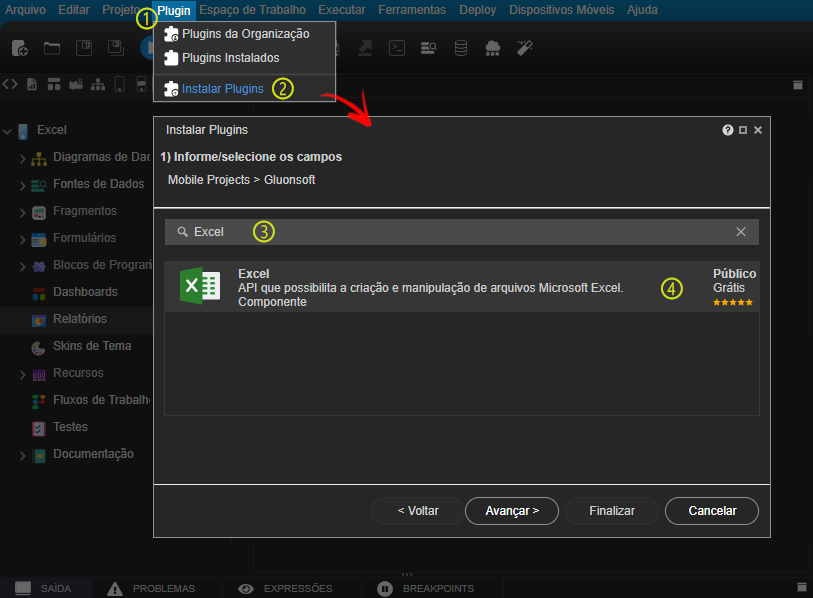Open the Executar menu
This screenshot has height=598, width=813.
click(342, 10)
